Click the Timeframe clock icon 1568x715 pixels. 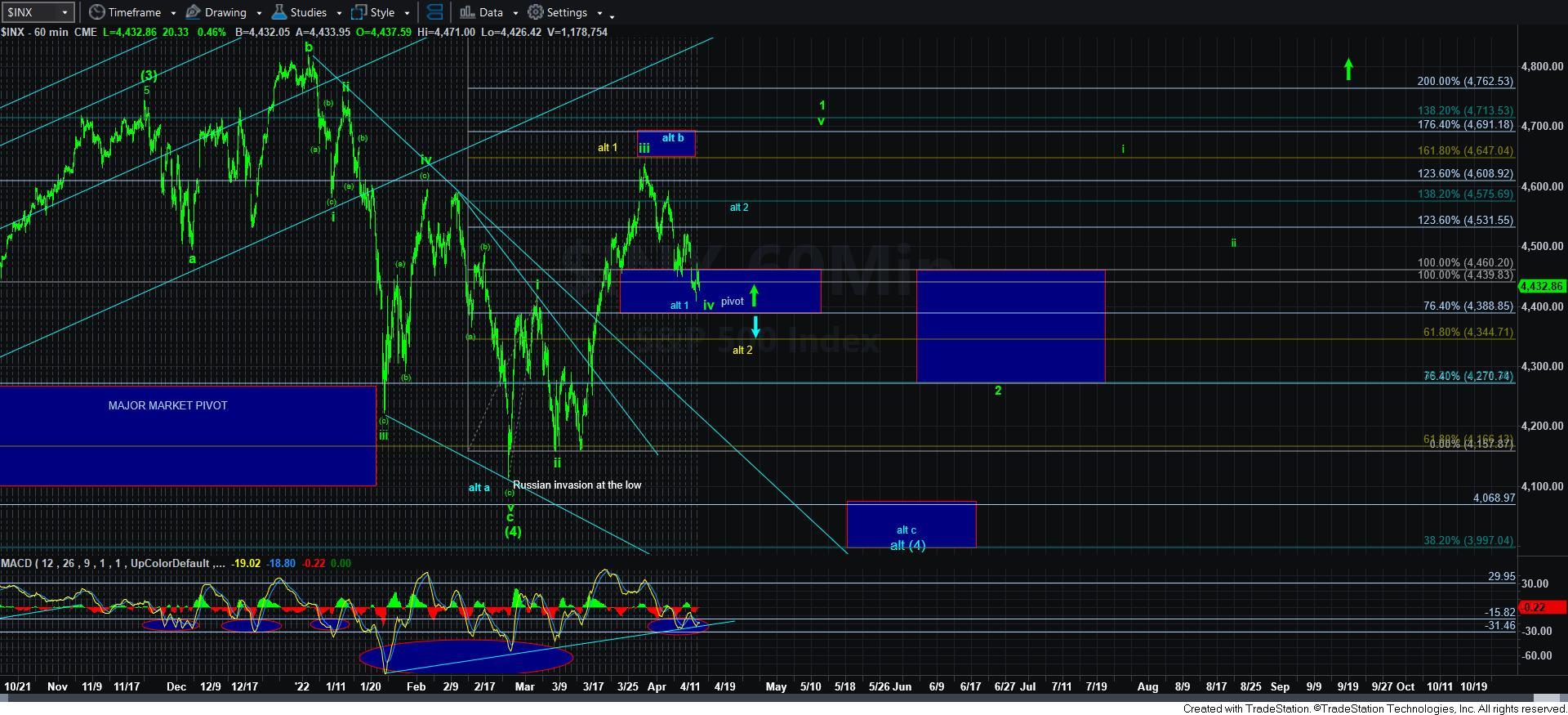(x=97, y=12)
